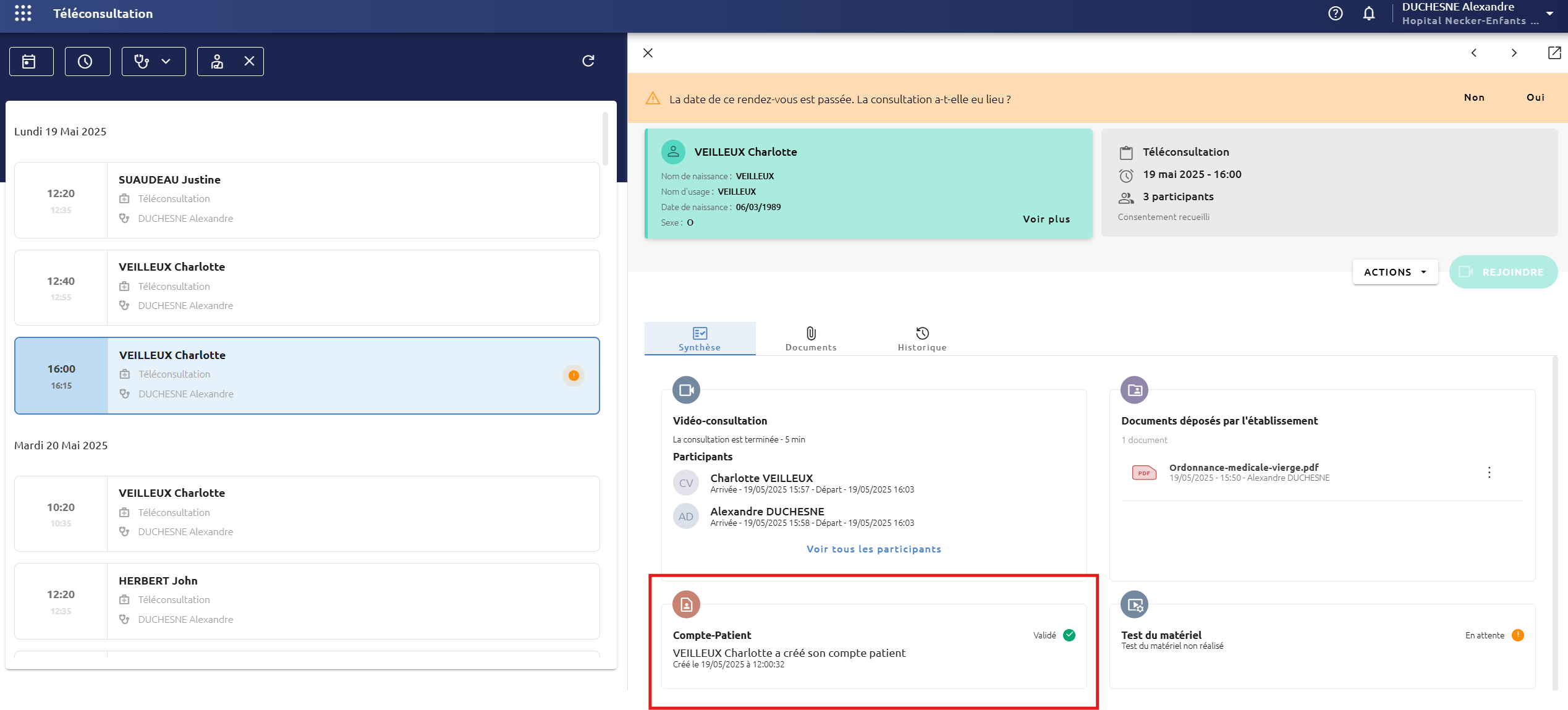Image resolution: width=1568 pixels, height=710 pixels.
Task: Select the 12:20 HERBERT John appointment
Action: [307, 601]
